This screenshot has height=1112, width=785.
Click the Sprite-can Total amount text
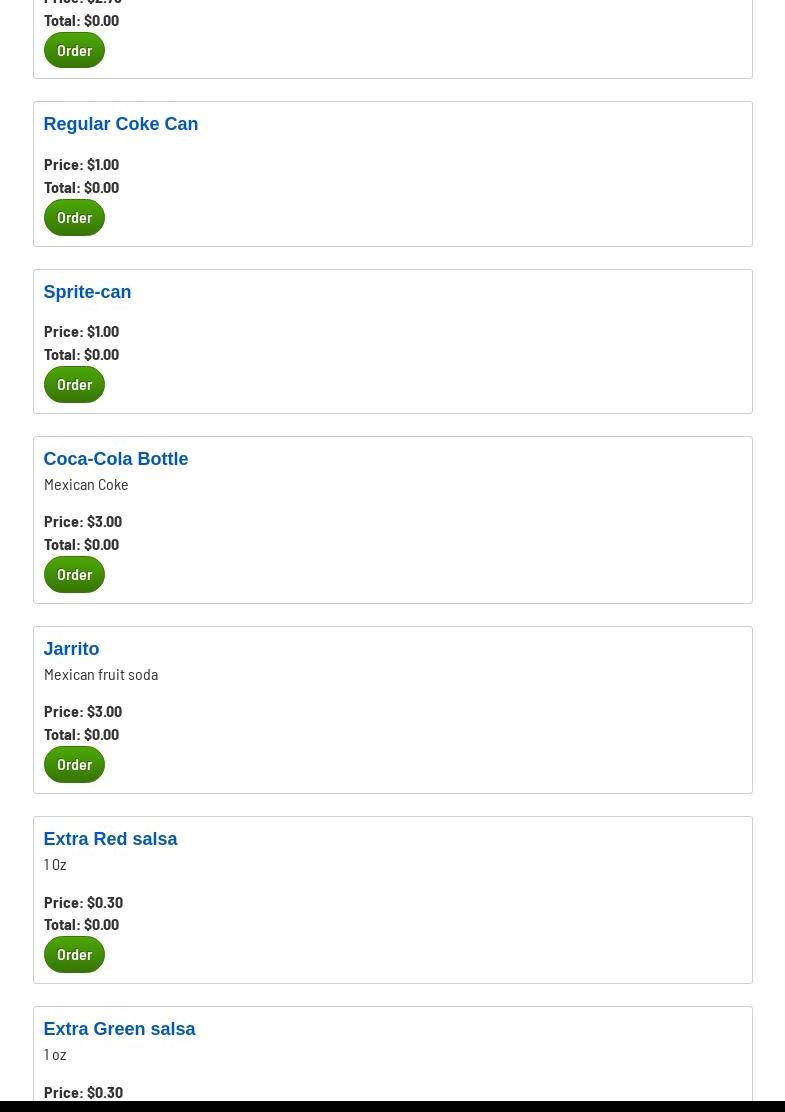[81, 354]
